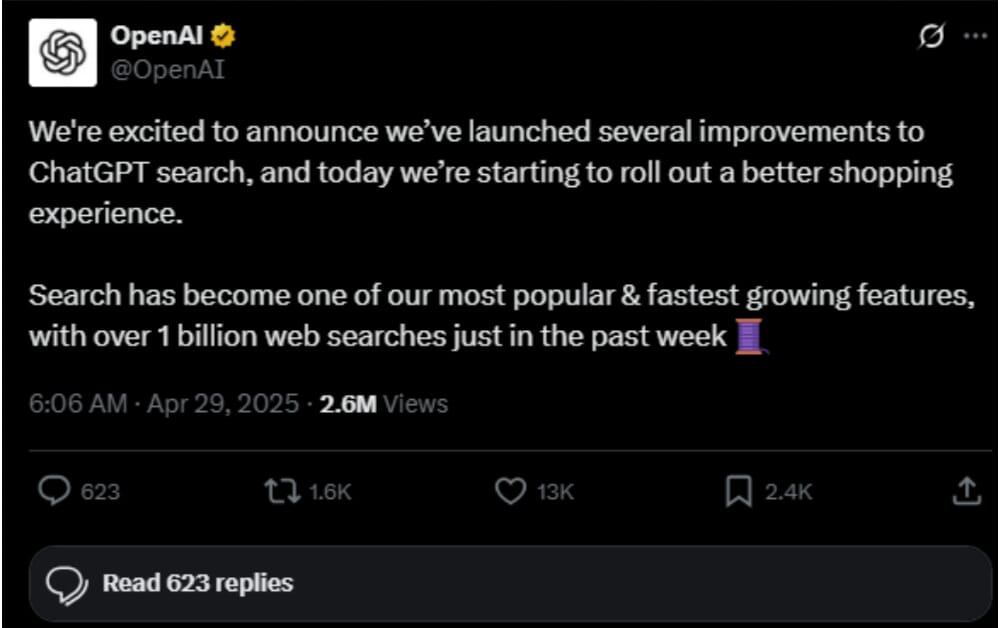Click the gold verified badge

[225, 37]
